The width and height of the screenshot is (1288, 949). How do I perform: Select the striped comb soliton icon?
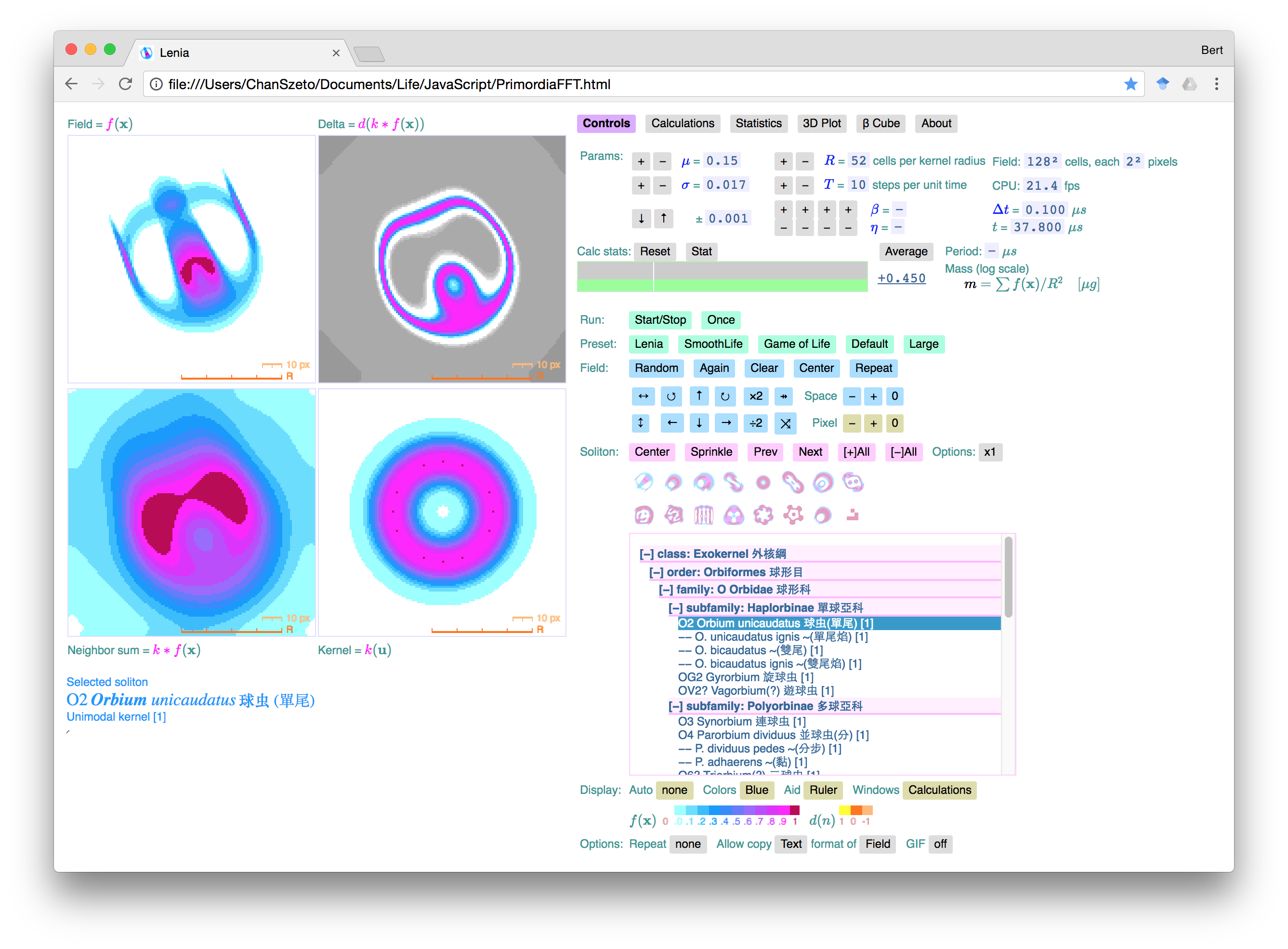point(703,514)
